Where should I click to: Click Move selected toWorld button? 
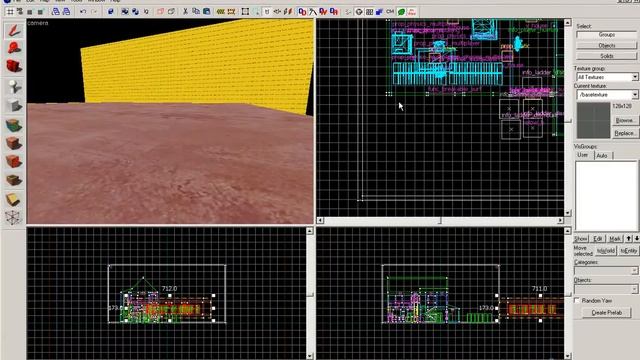606,251
